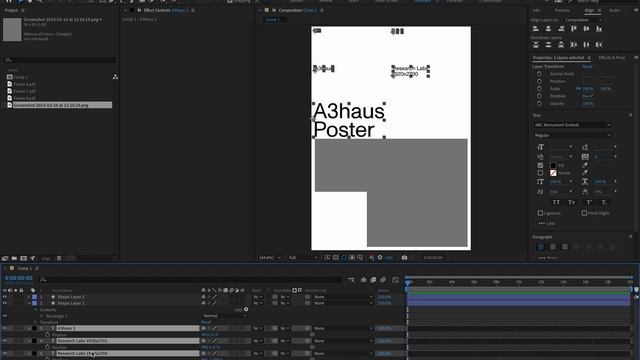Hide Research Labs 1920x2701 layer visibility

pyautogui.click(x=4, y=341)
